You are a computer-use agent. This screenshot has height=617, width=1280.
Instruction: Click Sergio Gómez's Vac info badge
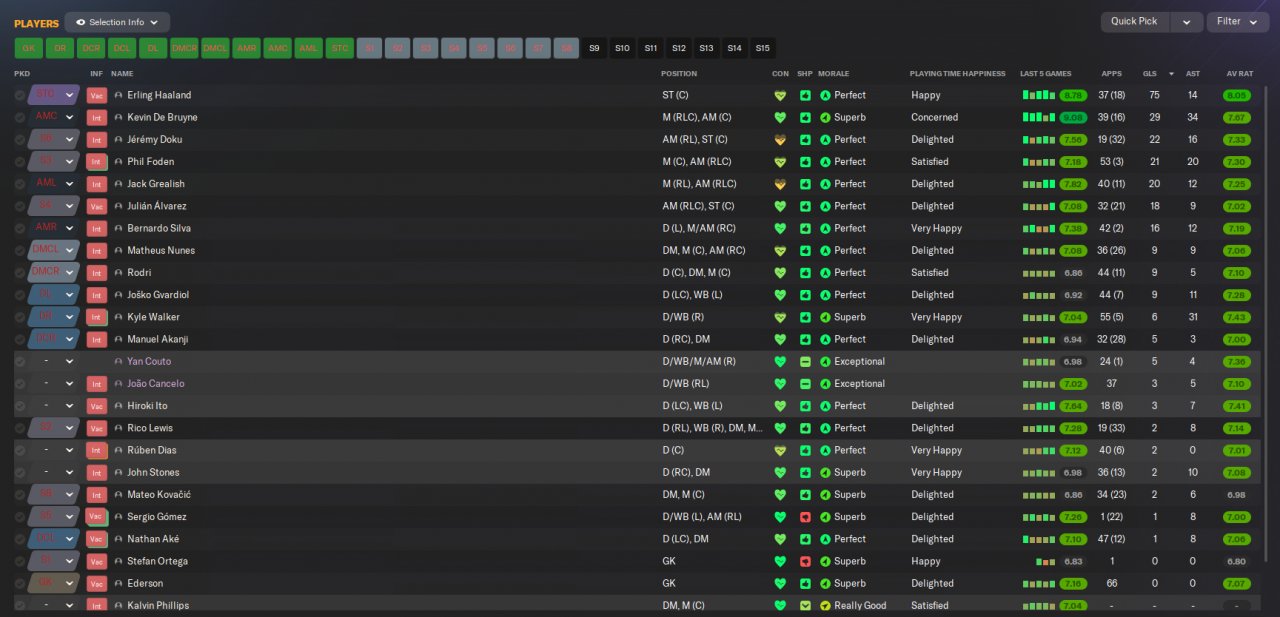coord(97,517)
